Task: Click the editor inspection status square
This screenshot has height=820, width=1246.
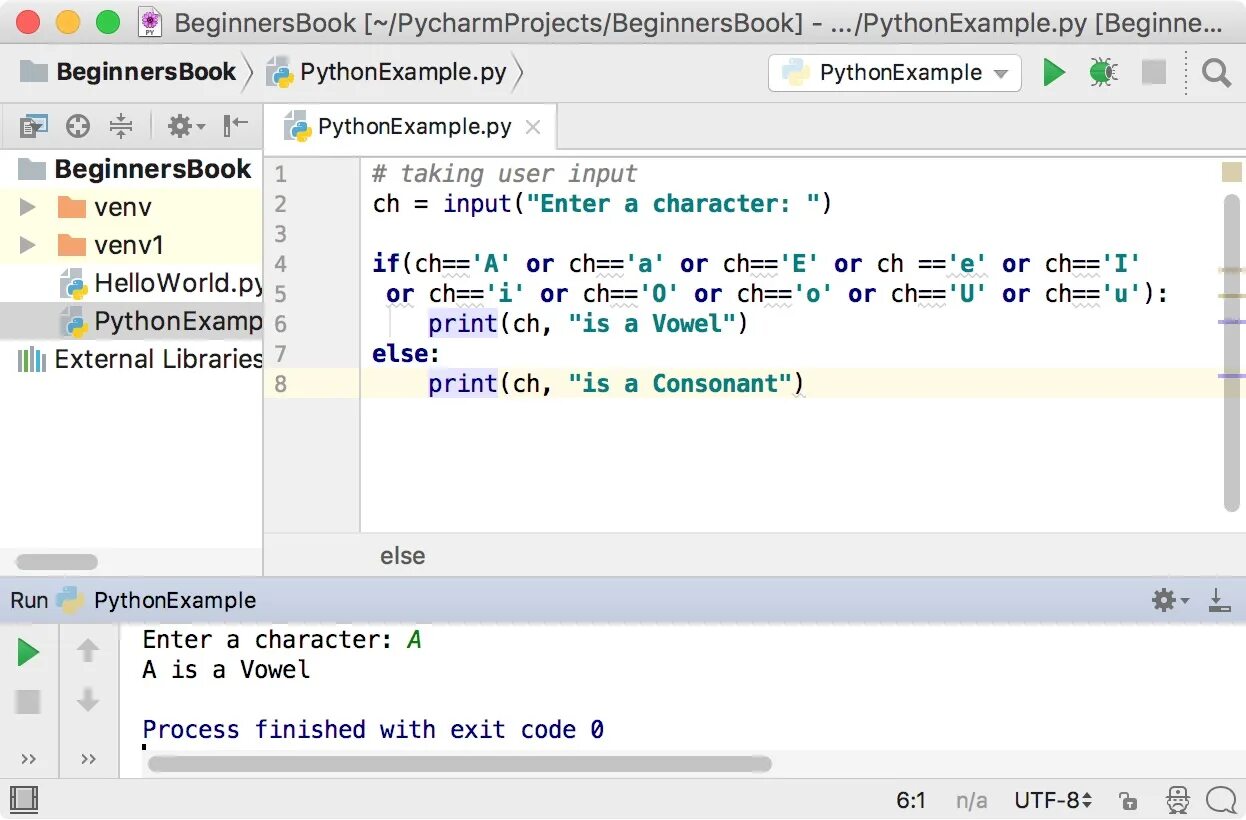Action: pos(1232,173)
